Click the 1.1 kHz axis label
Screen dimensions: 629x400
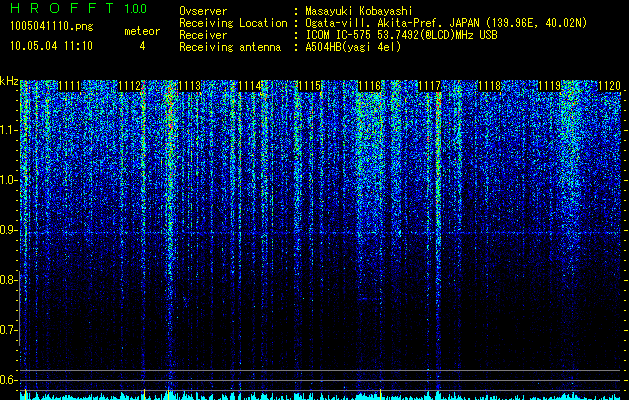point(7,130)
